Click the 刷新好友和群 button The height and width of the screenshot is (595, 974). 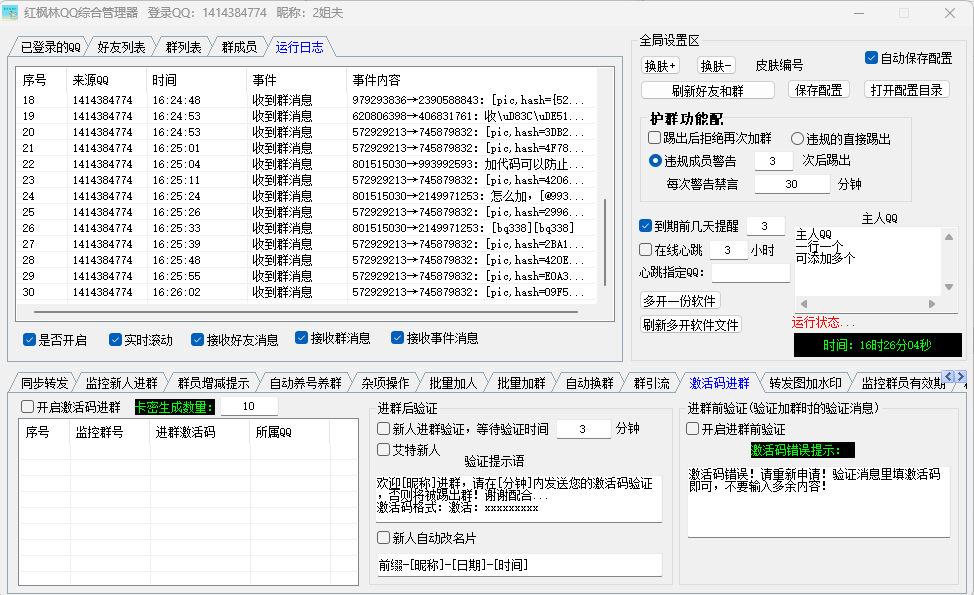(x=708, y=90)
